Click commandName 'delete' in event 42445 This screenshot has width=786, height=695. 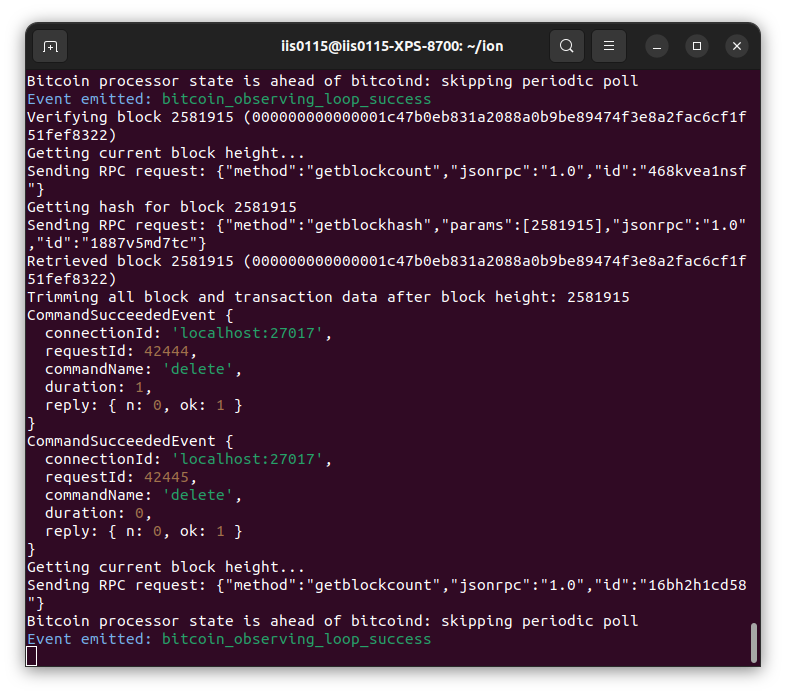[198, 495]
